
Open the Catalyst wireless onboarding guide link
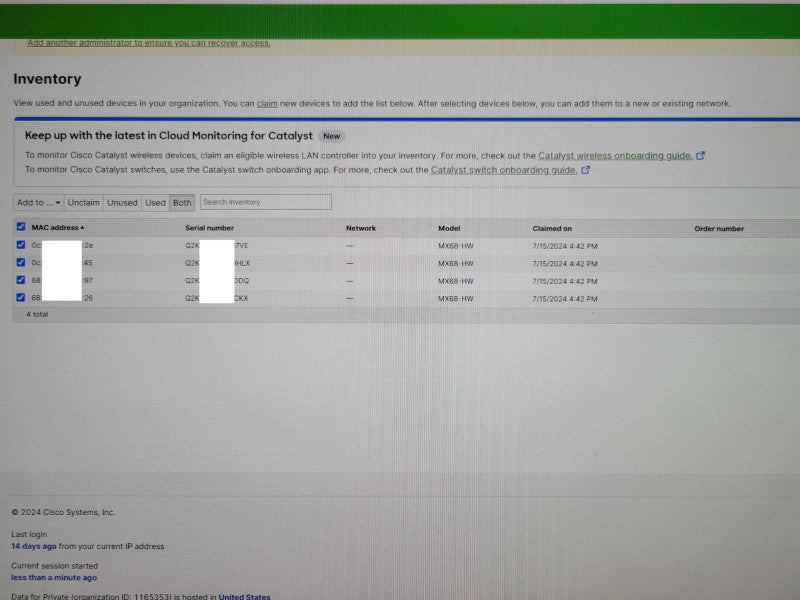615,156
